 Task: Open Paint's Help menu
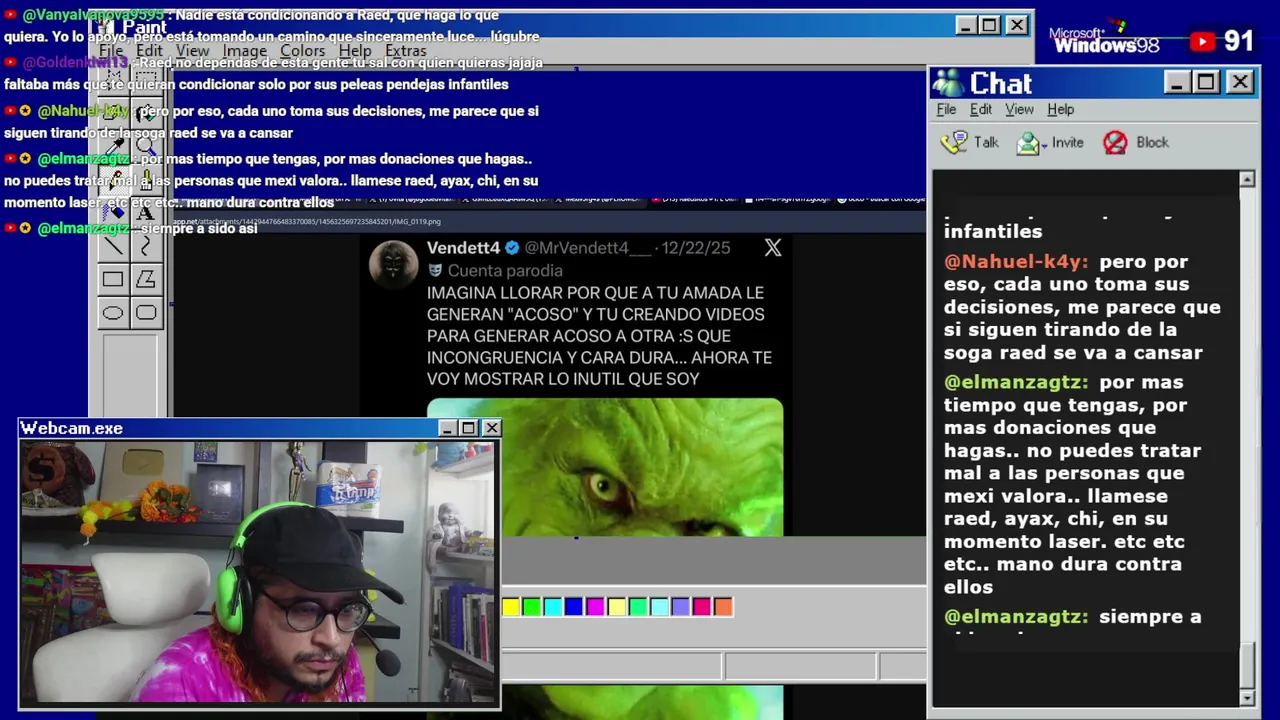point(355,51)
